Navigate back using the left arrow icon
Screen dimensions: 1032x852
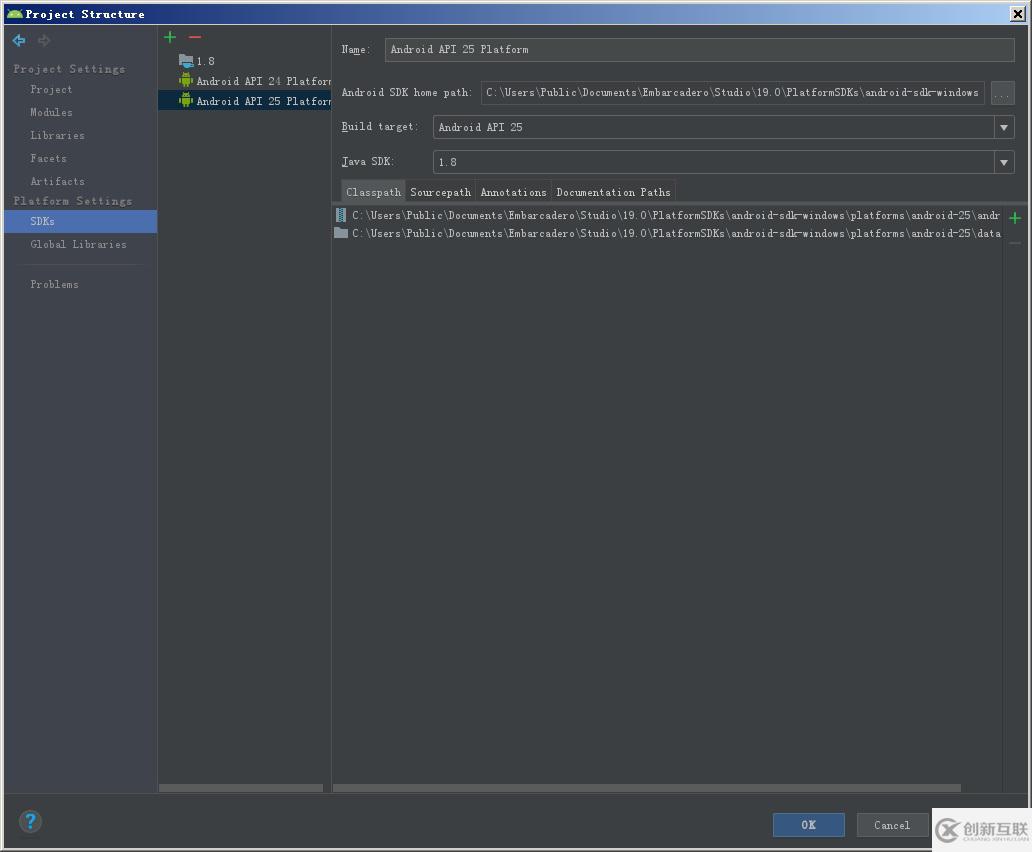click(18, 40)
